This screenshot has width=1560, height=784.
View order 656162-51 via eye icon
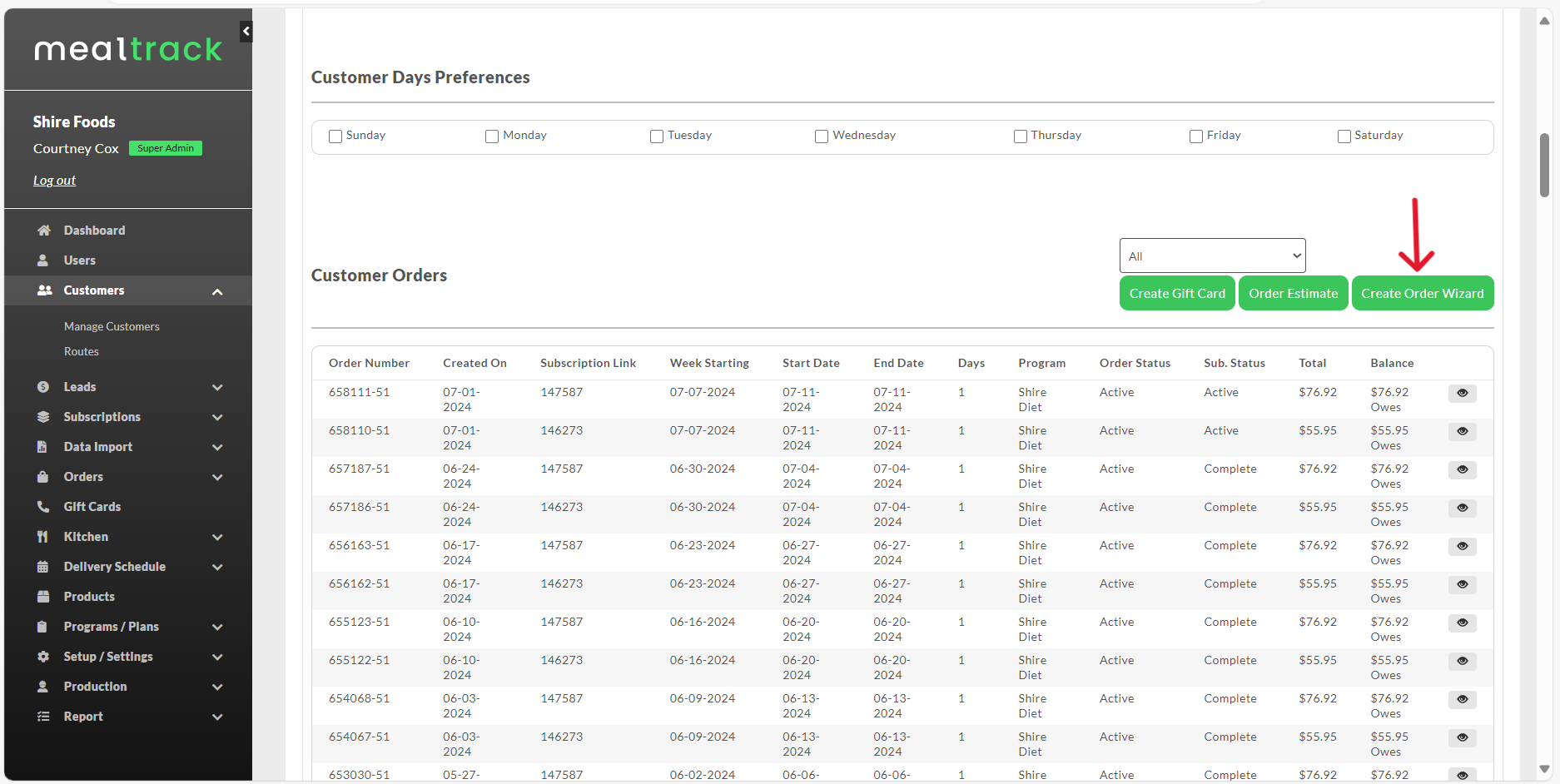point(1463,584)
